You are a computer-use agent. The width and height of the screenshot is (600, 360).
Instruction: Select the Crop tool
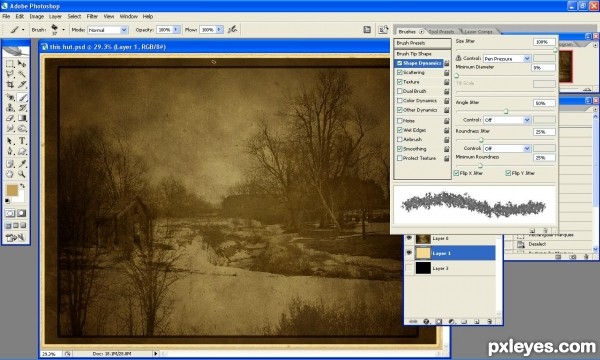click(x=10, y=84)
